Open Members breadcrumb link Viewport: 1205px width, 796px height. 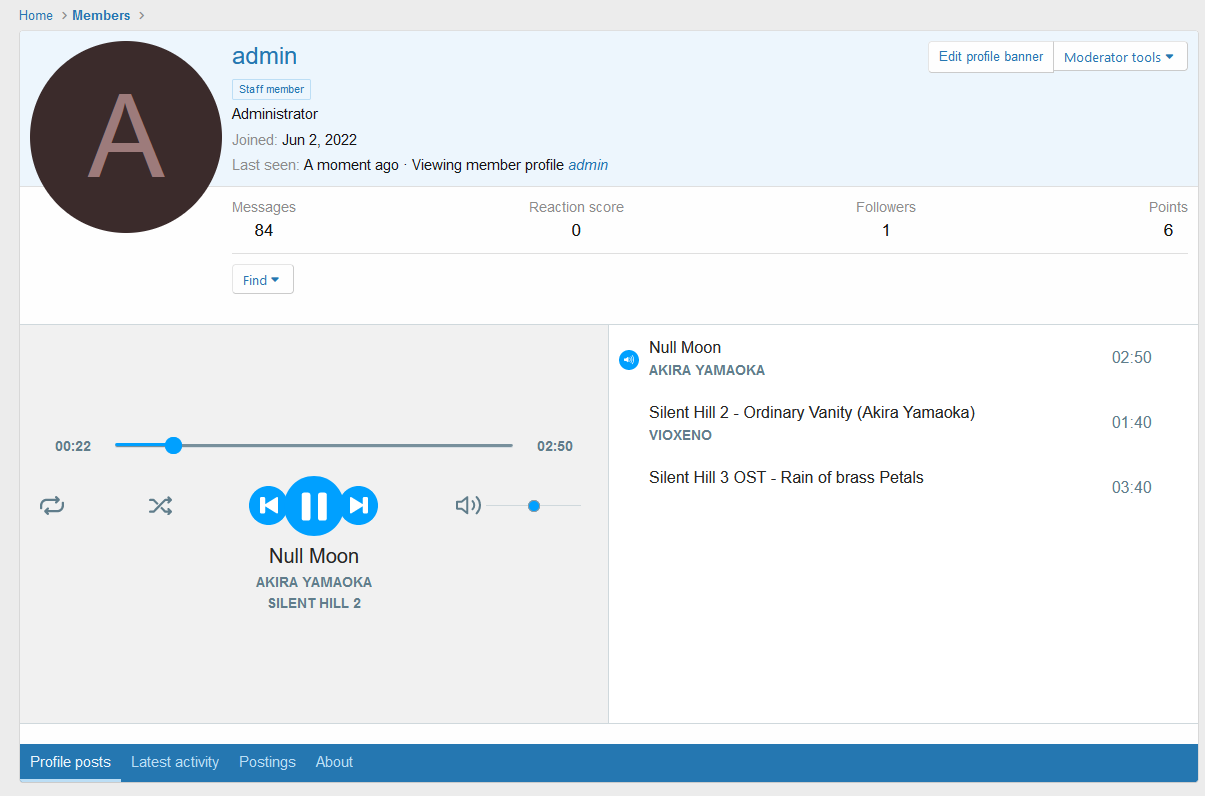[x=101, y=15]
